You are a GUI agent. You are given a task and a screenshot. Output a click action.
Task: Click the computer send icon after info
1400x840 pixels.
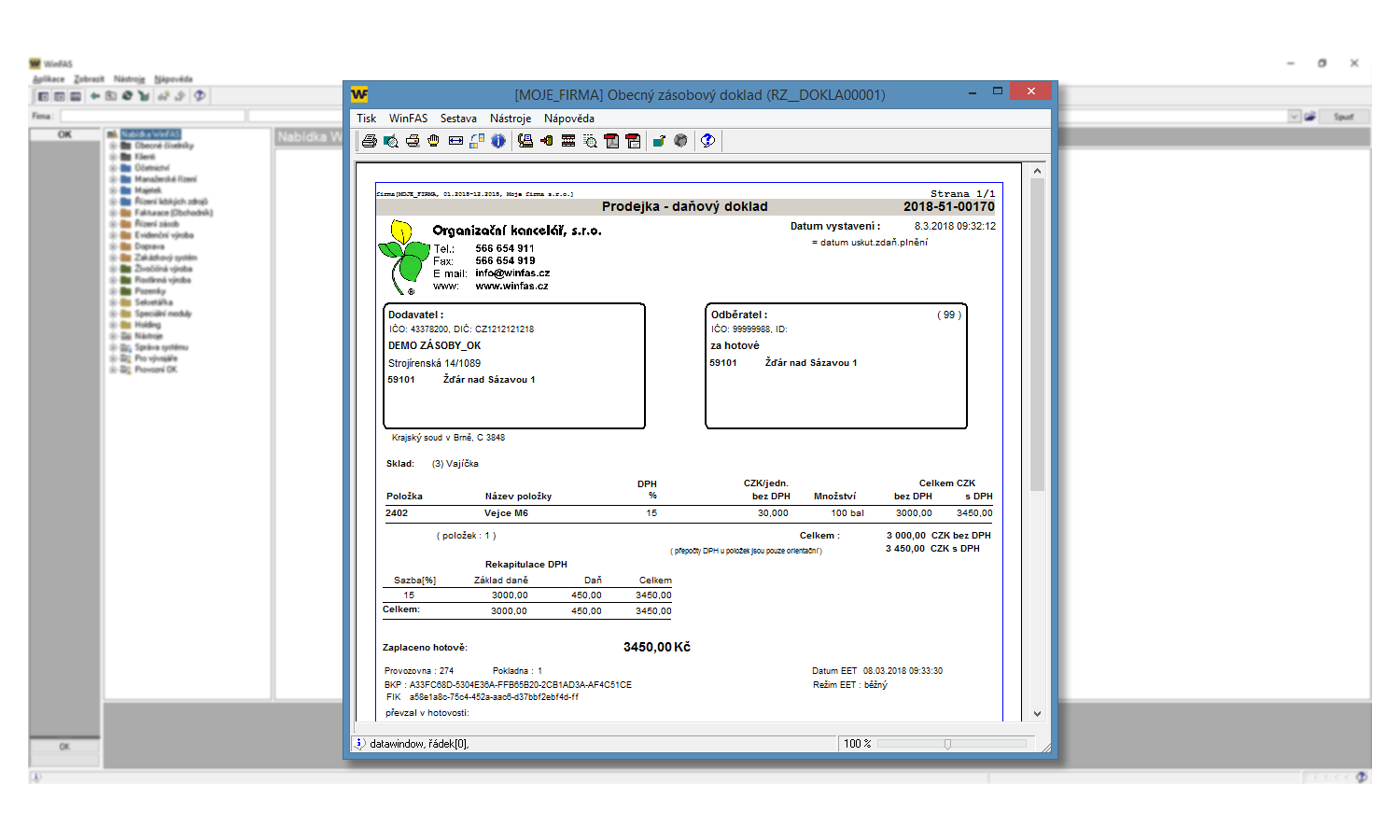[525, 141]
